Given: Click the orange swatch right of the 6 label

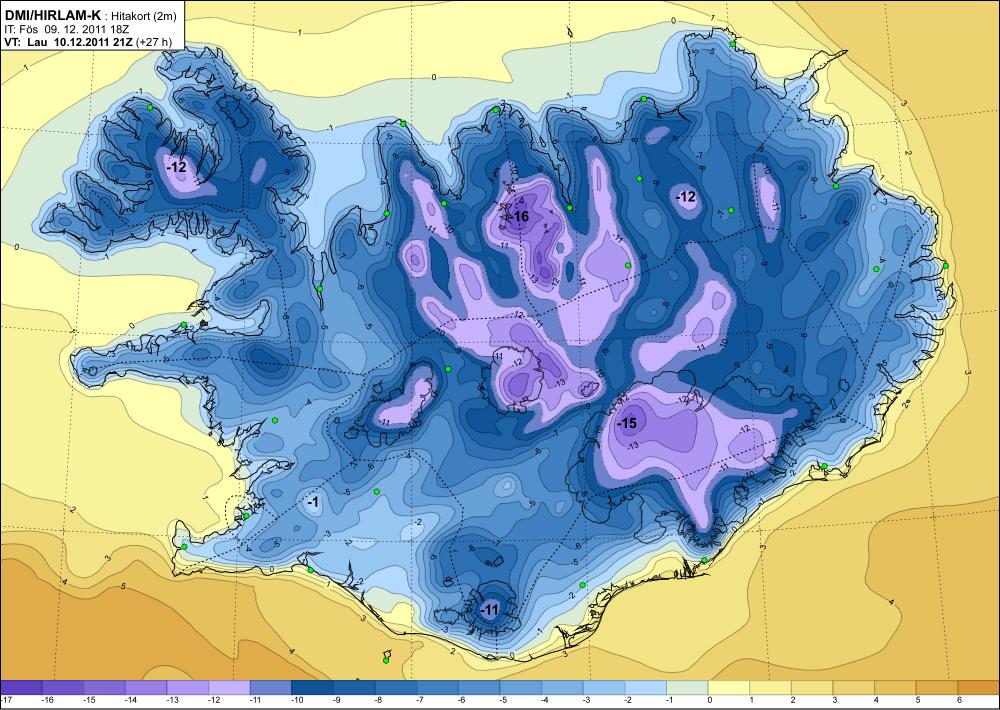Looking at the screenshot, I should [x=979, y=687].
